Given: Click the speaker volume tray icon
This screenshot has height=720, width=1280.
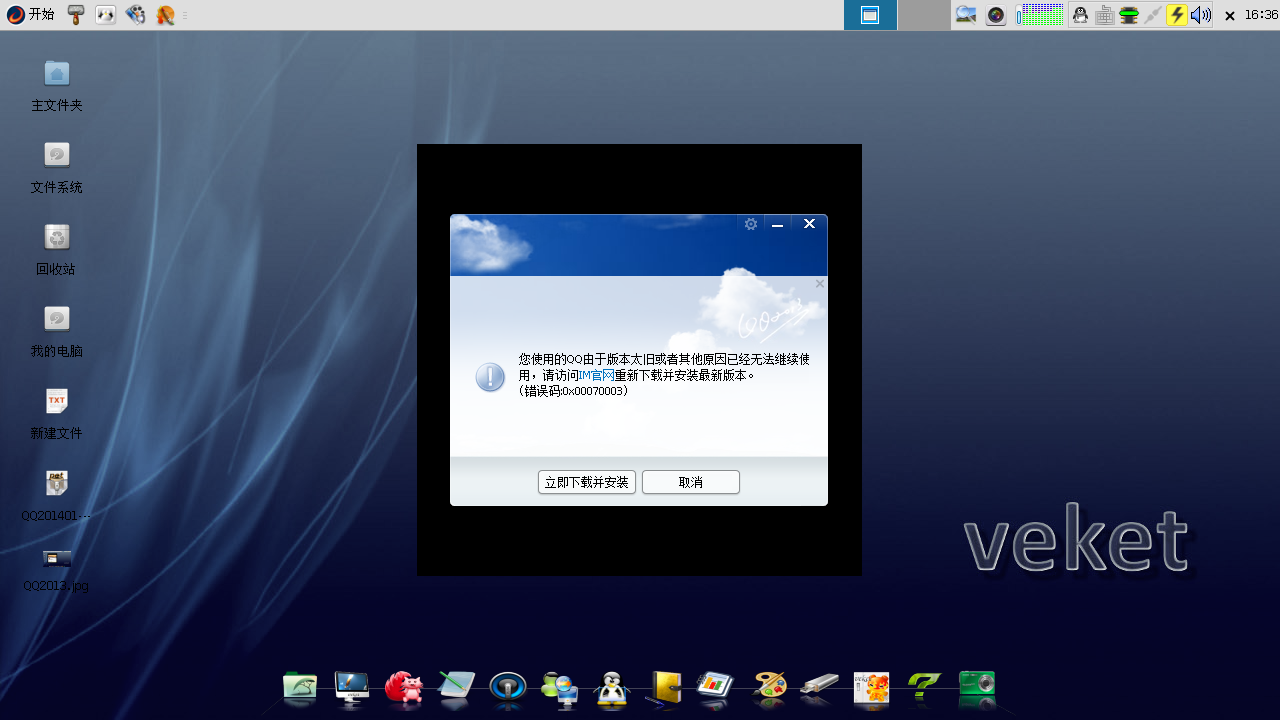Looking at the screenshot, I should (x=1201, y=15).
